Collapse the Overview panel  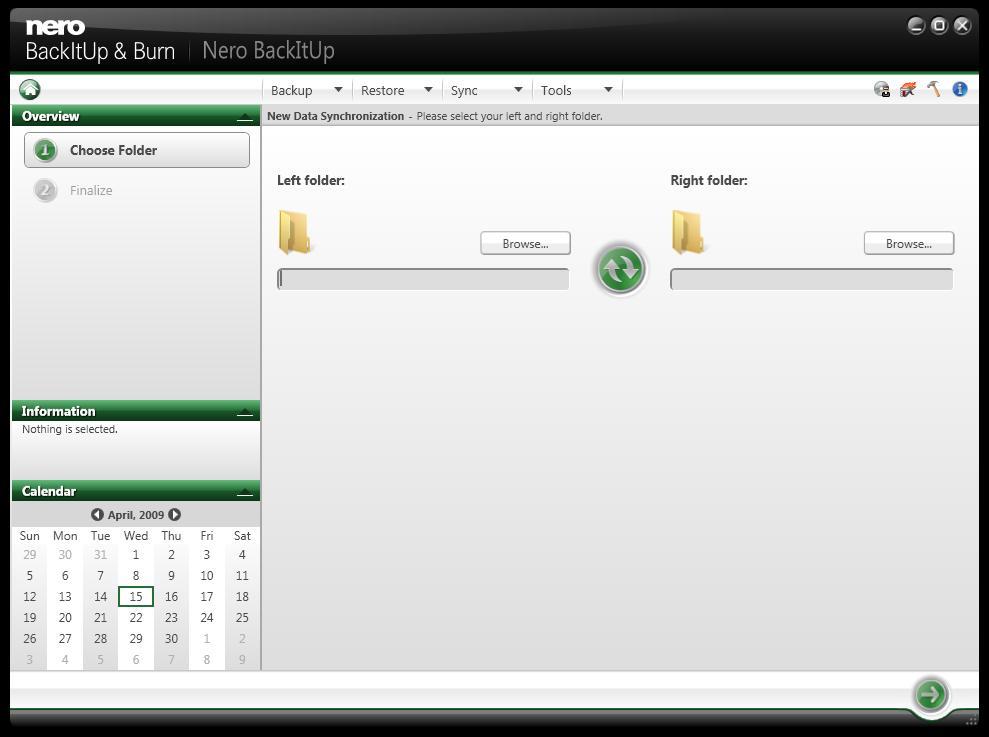click(x=245, y=117)
